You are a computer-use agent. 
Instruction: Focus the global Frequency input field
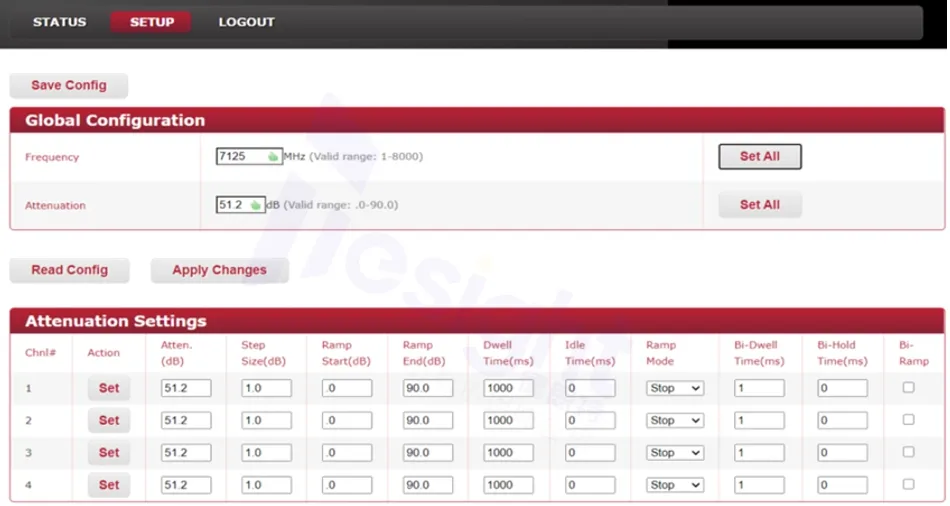[x=240, y=157]
